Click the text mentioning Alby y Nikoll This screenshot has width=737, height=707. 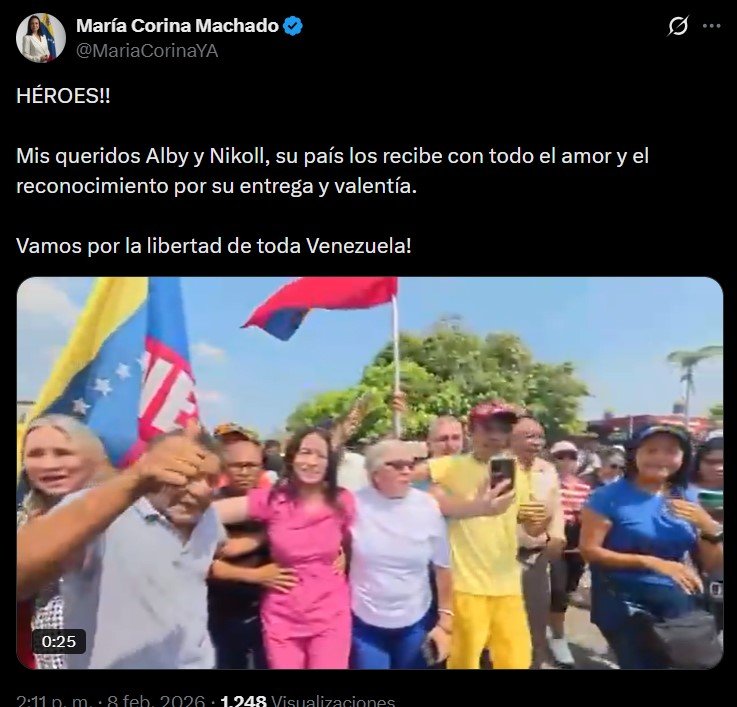(x=332, y=156)
